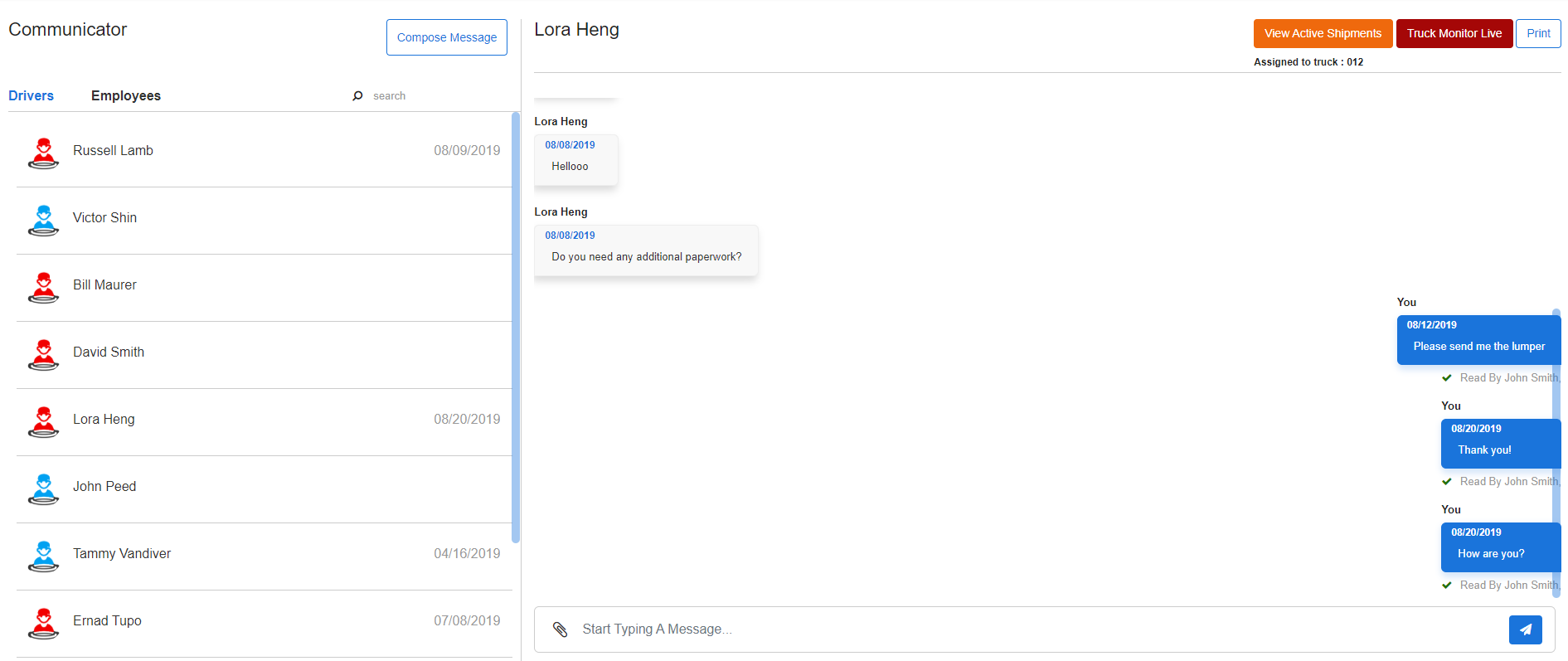
Task: Click David Smith's driver avatar icon
Action: pyautogui.click(x=43, y=354)
